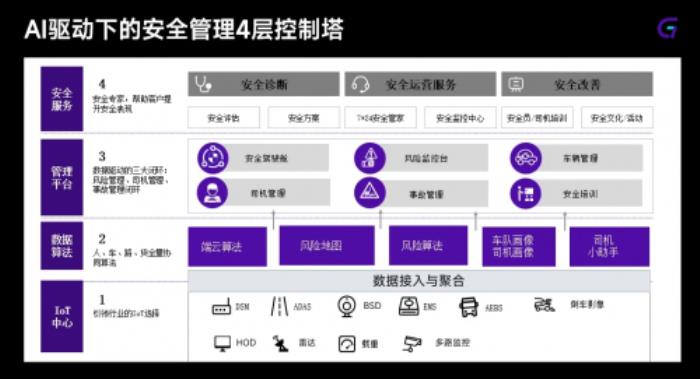Click the 安全评估 box
The image size is (700, 379).
coord(224,118)
